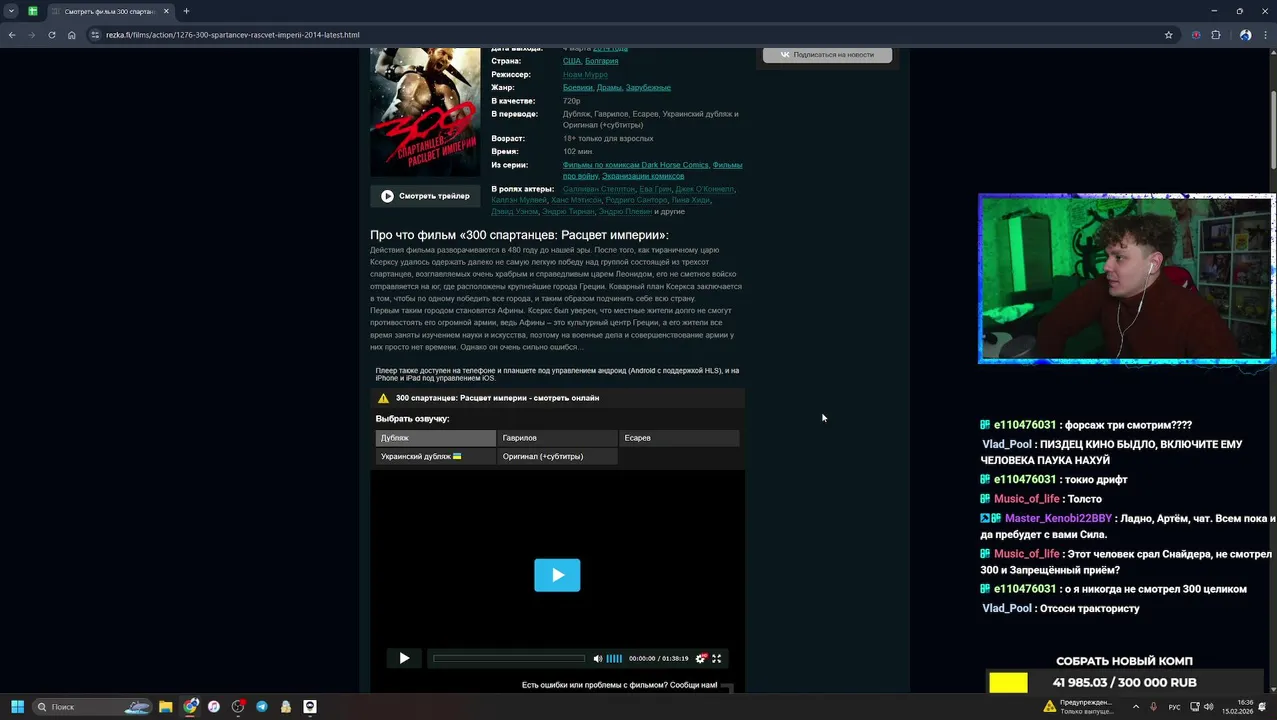This screenshot has height=720, width=1277.
Task: Open actor link Лина Хиди
Action: (x=691, y=200)
